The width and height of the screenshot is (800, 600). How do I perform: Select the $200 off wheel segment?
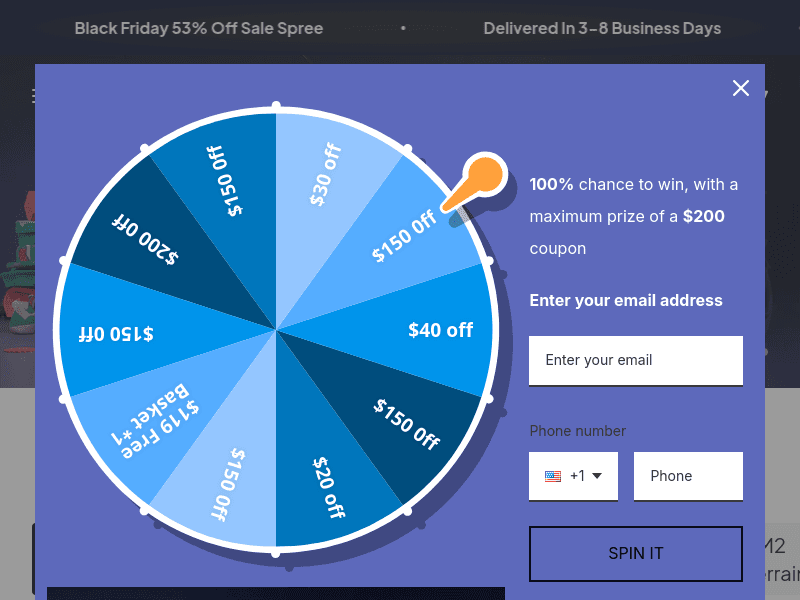click(145, 236)
